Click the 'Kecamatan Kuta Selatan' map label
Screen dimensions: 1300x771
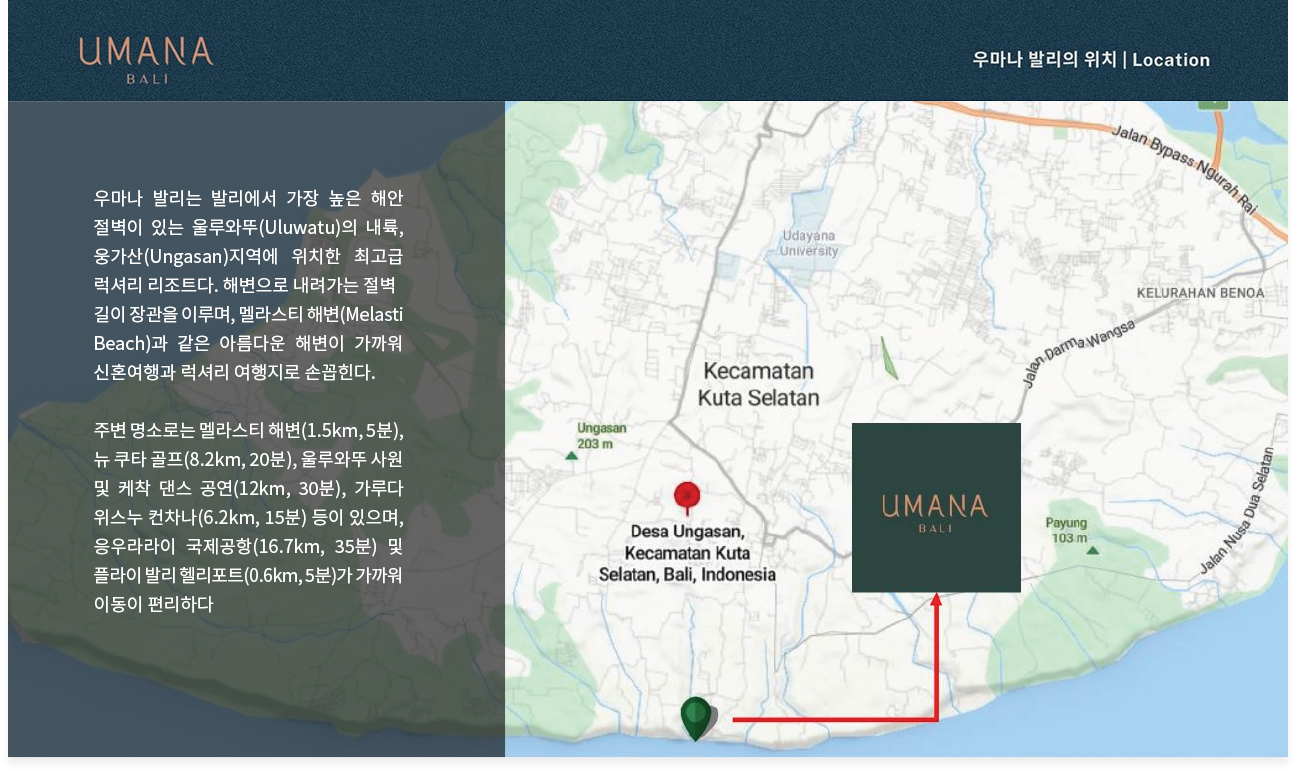coord(758,384)
